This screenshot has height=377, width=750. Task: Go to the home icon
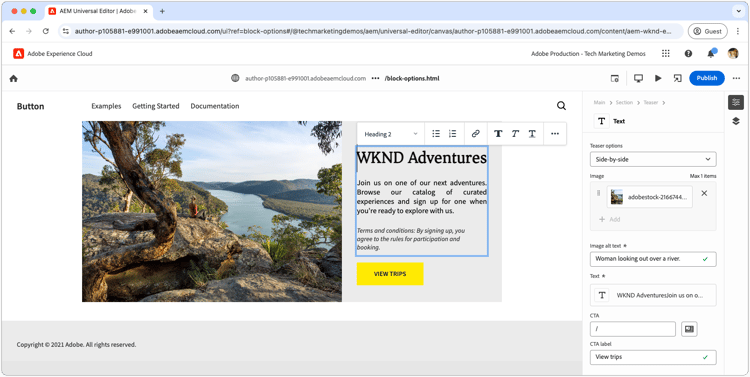pos(13,78)
